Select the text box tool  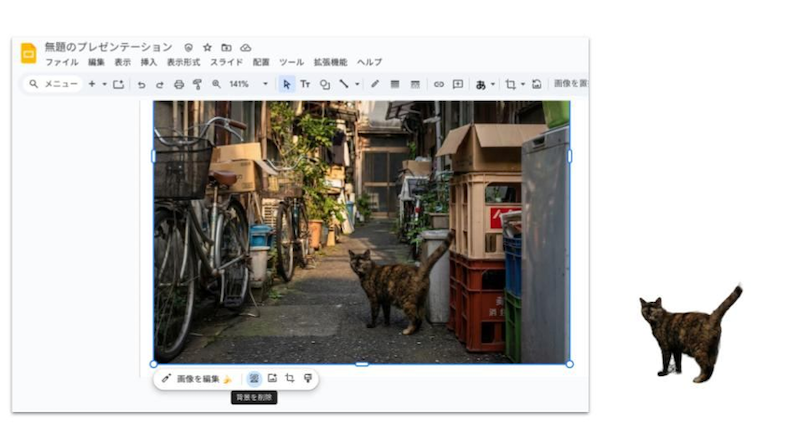coord(305,84)
